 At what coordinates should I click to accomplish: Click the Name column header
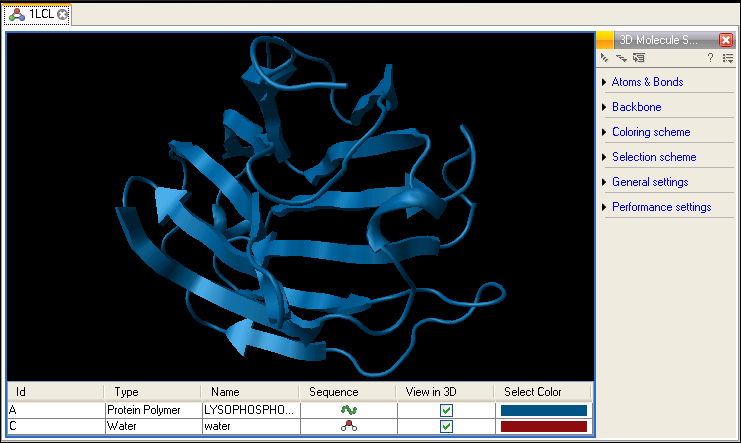point(250,392)
